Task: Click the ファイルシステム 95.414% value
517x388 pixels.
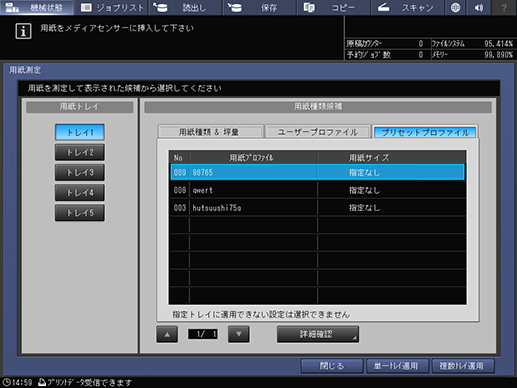Action: [x=499, y=44]
